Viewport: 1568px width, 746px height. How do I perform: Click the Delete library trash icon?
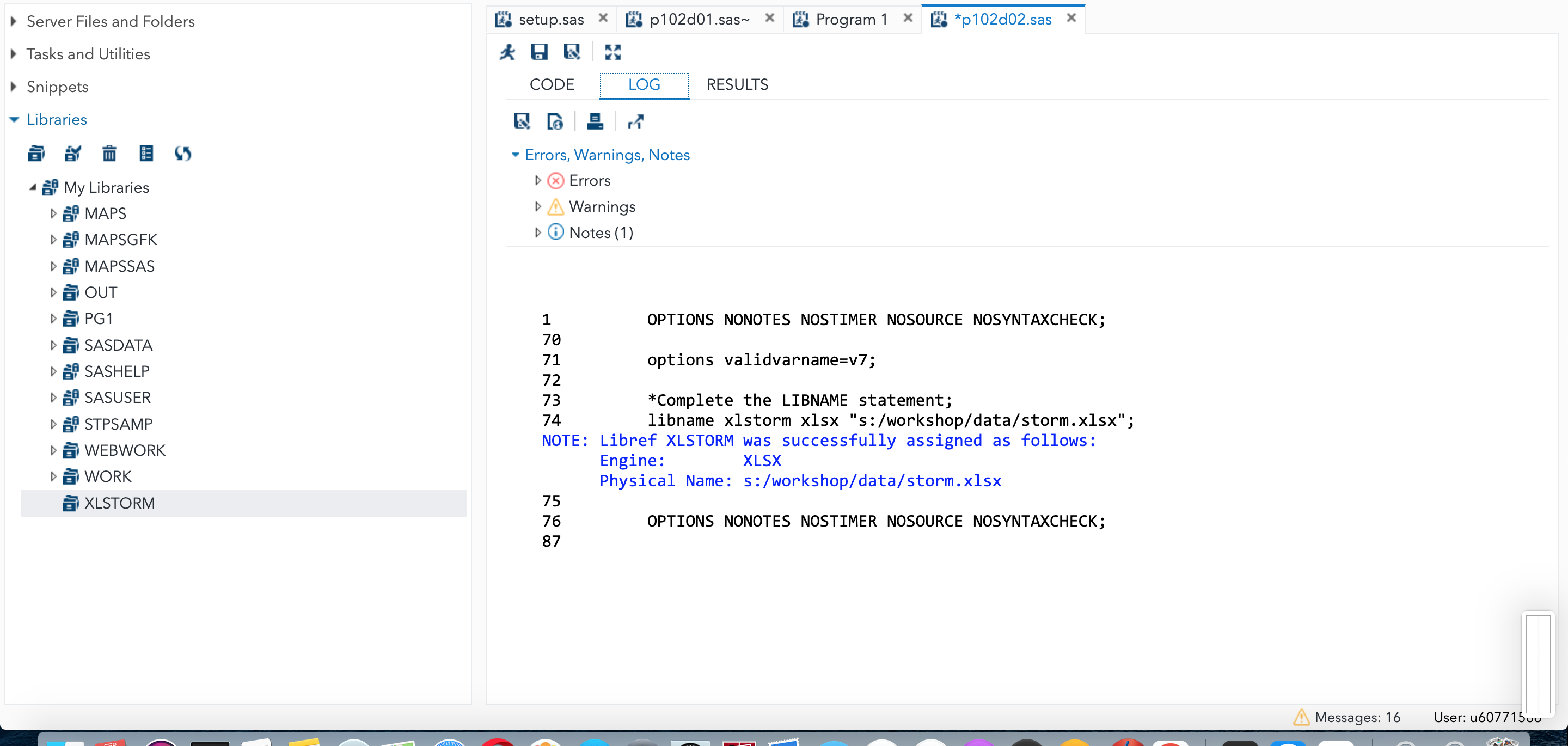coord(109,153)
